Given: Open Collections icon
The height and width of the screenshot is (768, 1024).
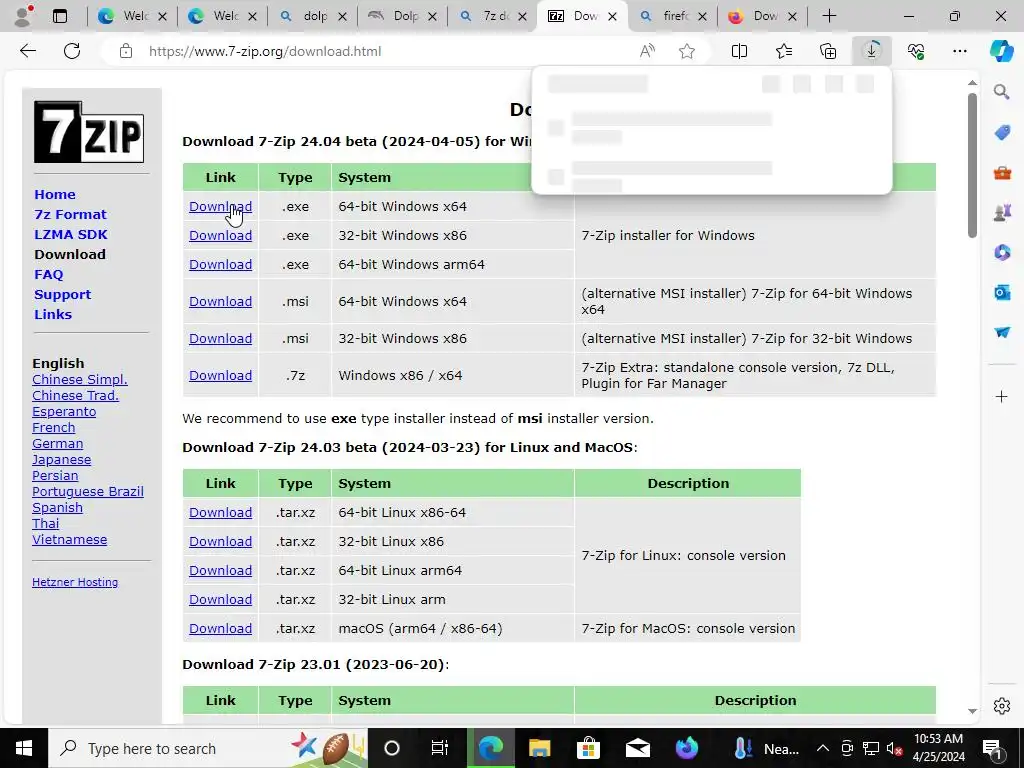Looking at the screenshot, I should point(827,51).
